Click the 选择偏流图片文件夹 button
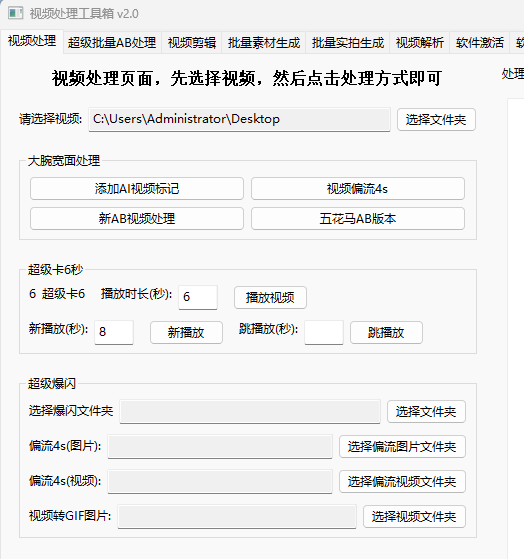The image size is (524, 559). 402,447
